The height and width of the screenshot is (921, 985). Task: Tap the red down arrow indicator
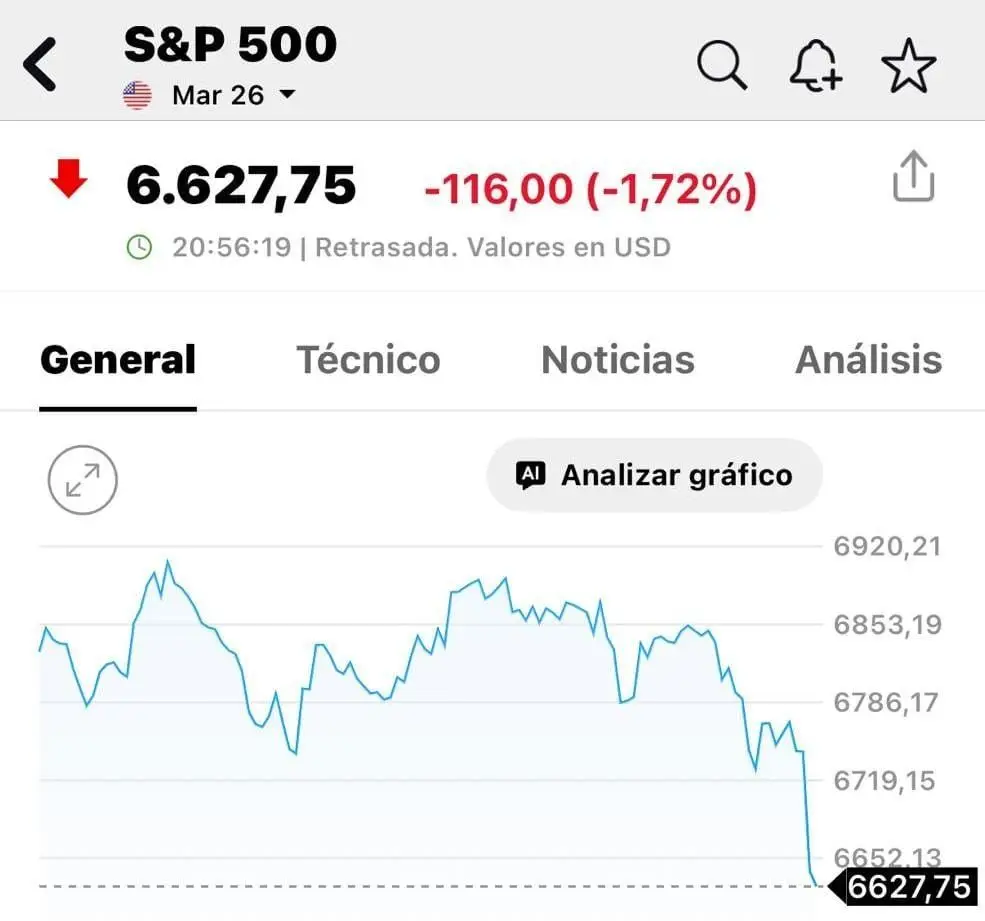pyautogui.click(x=68, y=181)
